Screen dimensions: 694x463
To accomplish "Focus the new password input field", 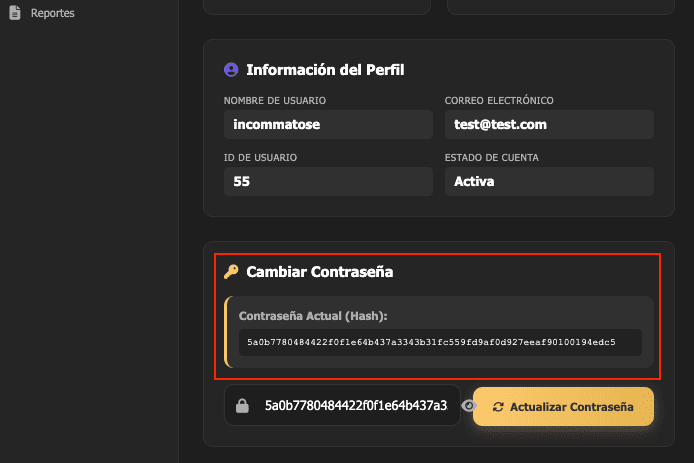I will pos(355,406).
